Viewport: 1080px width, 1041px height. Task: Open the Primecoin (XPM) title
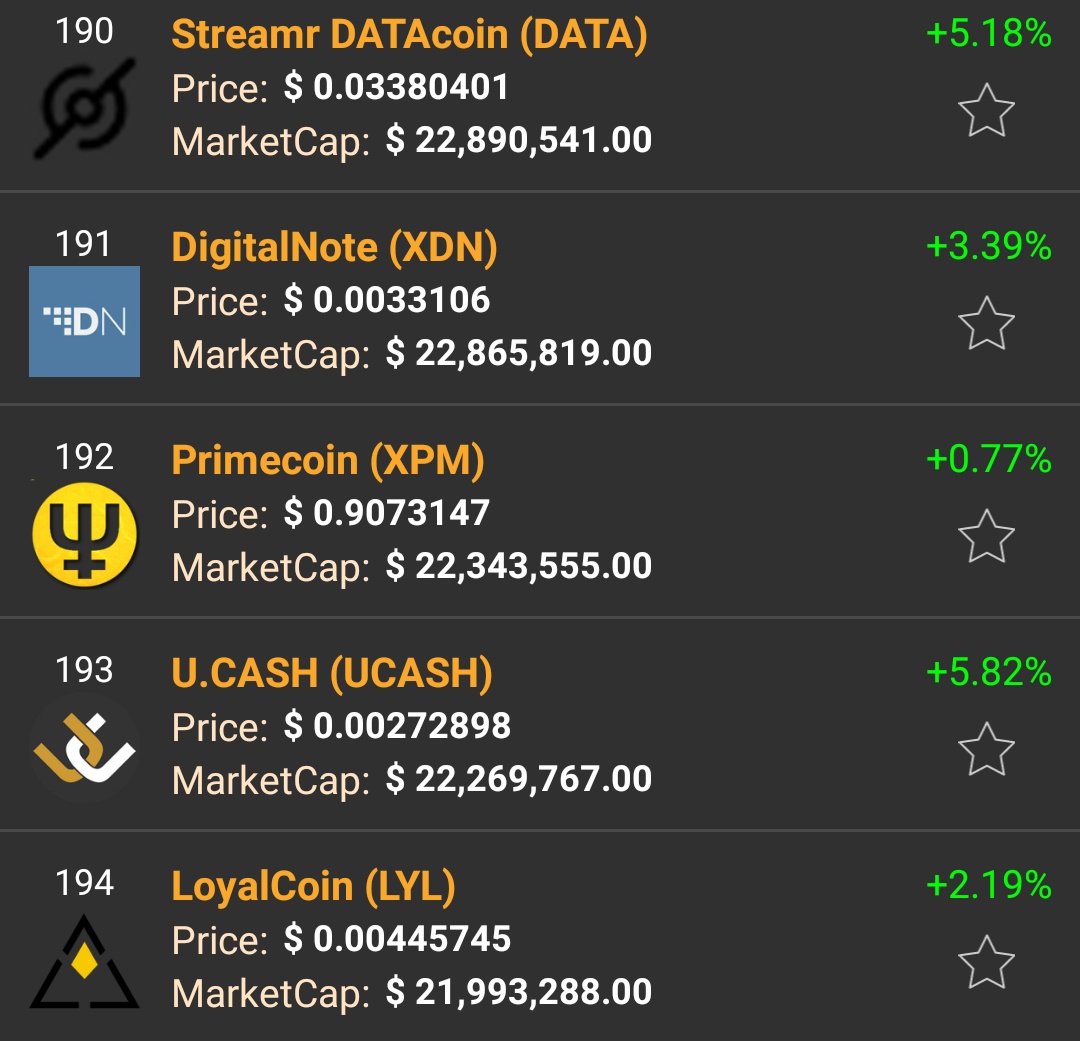(x=328, y=460)
